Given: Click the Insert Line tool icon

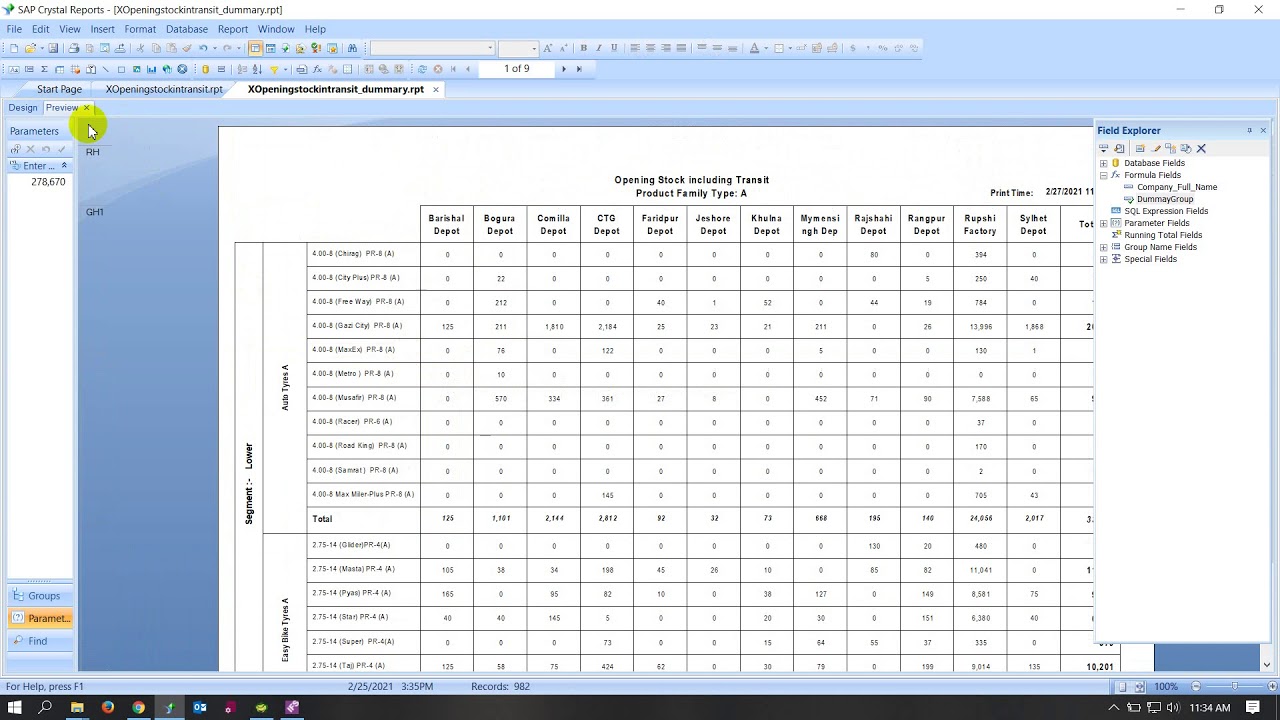Looking at the screenshot, I should point(105,69).
